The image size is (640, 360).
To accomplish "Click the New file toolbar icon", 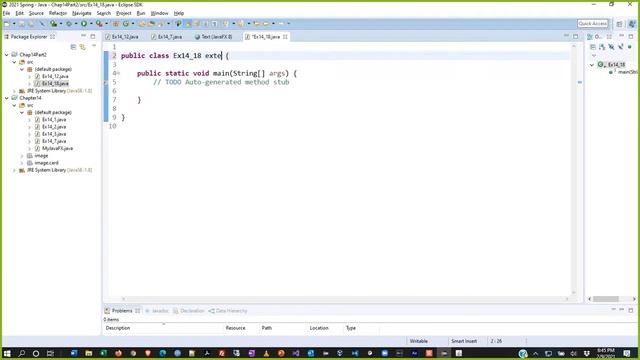I will (x=7, y=24).
